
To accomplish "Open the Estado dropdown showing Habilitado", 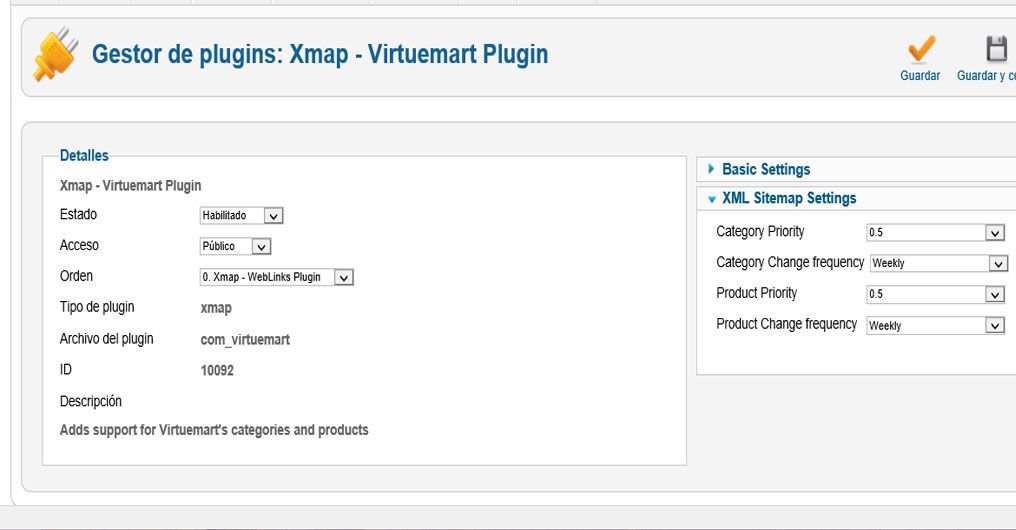I will [x=241, y=215].
